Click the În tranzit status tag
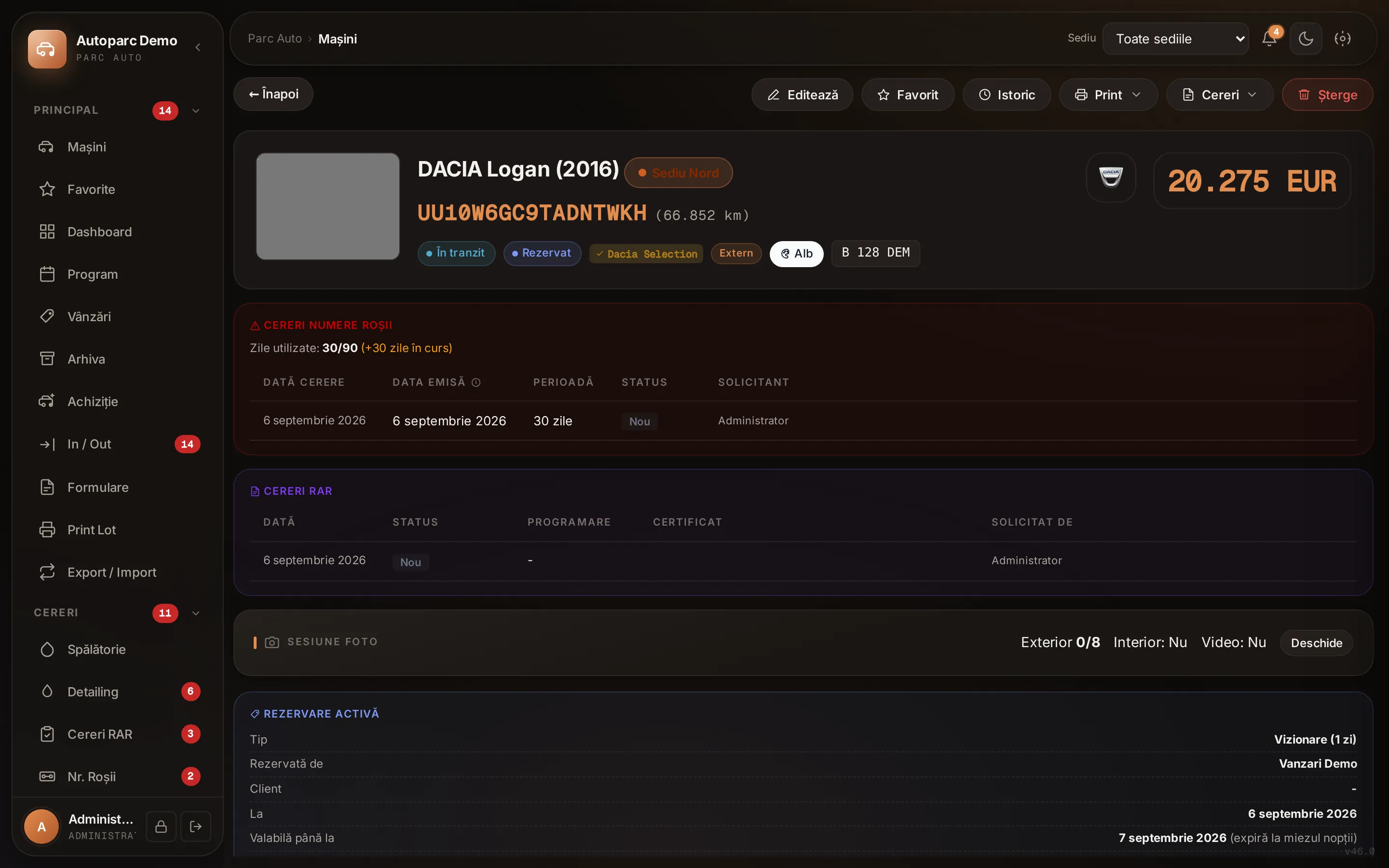 (456, 253)
